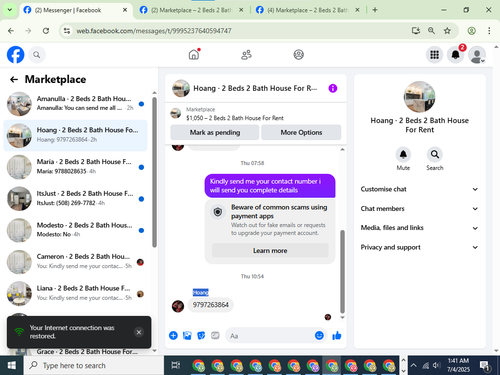
Task: Open the Notifications bell with badge
Action: click(456, 55)
